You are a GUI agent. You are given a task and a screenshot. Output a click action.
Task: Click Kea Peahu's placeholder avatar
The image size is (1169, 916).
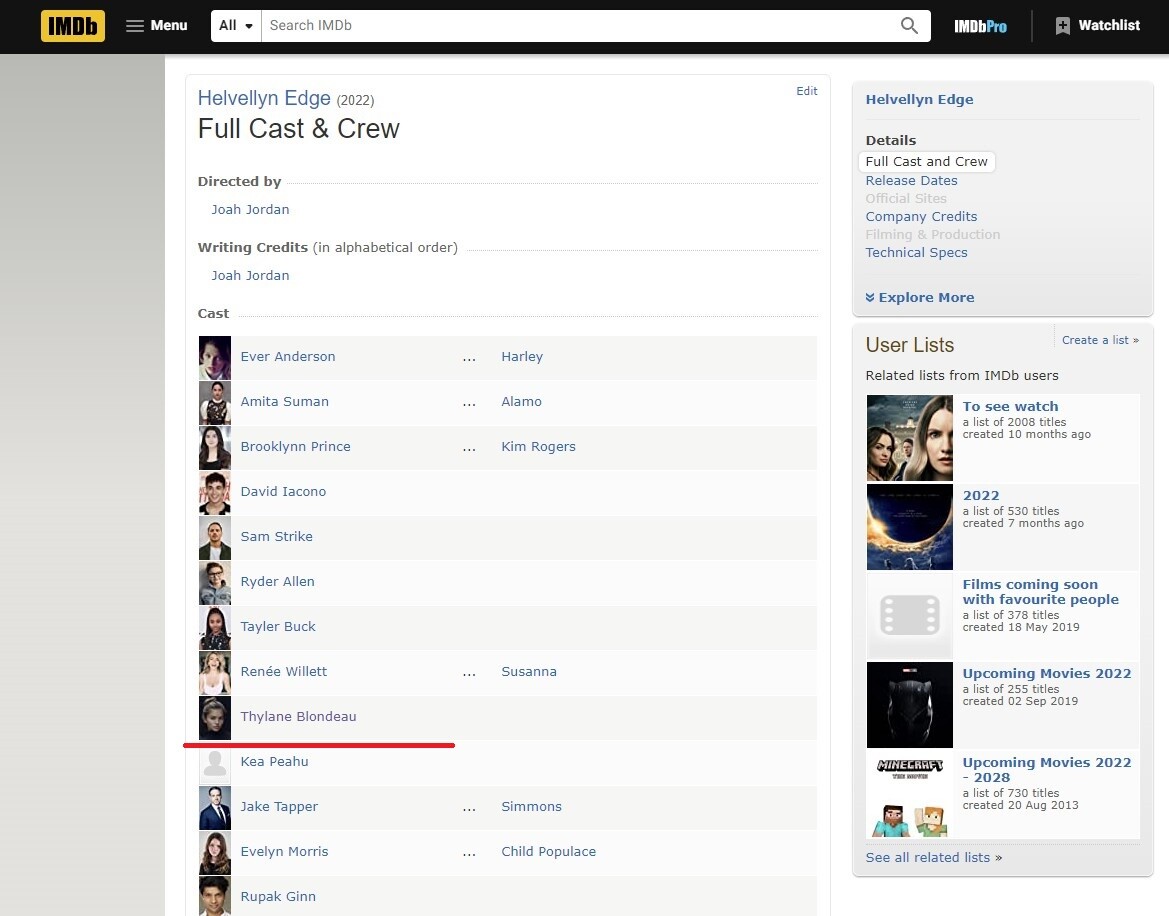(215, 763)
